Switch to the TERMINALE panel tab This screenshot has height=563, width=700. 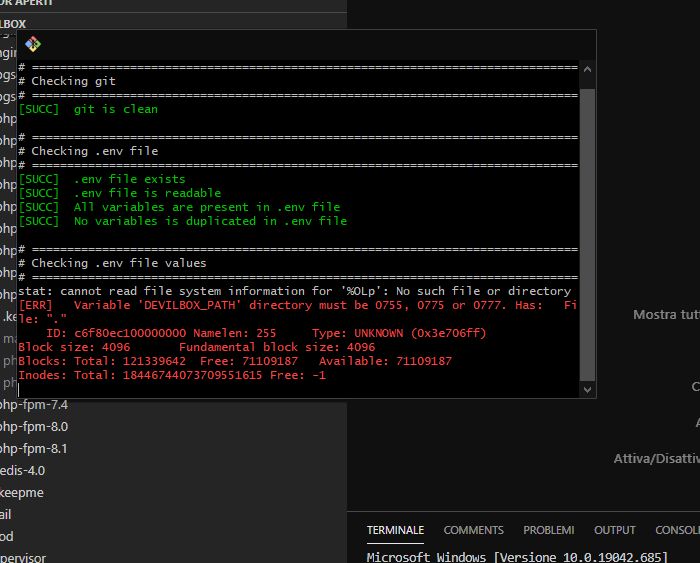pyautogui.click(x=395, y=530)
